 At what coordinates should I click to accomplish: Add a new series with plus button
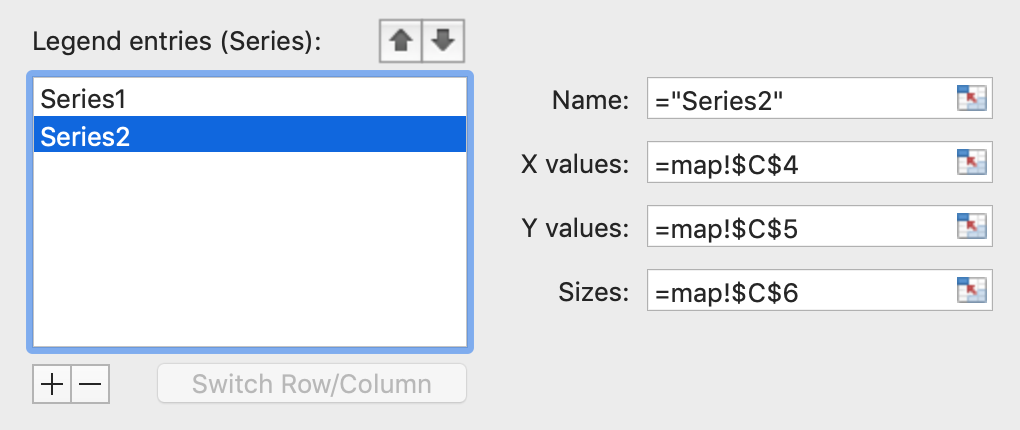pyautogui.click(x=51, y=384)
